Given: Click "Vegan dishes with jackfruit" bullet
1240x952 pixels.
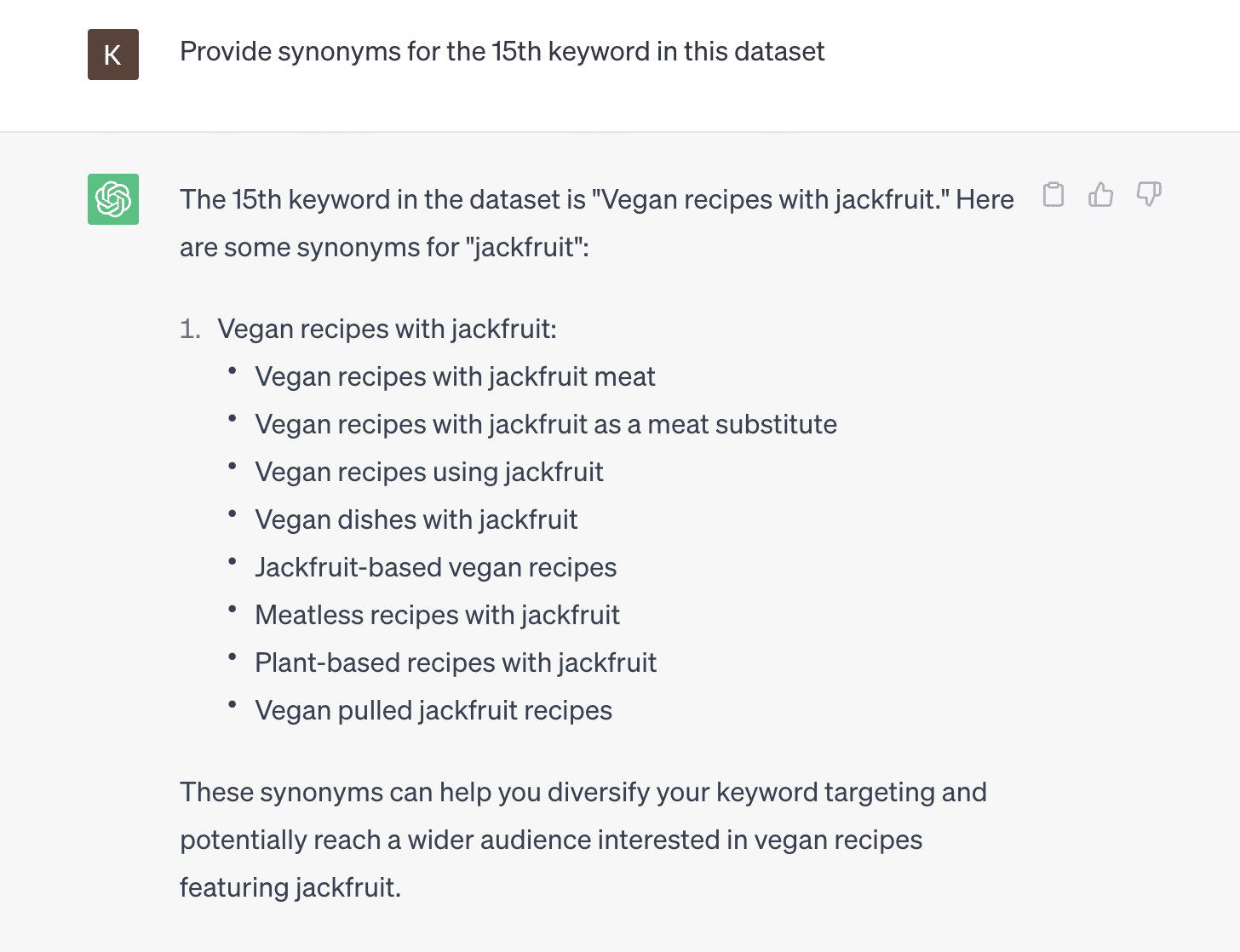Looking at the screenshot, I should [x=416, y=519].
